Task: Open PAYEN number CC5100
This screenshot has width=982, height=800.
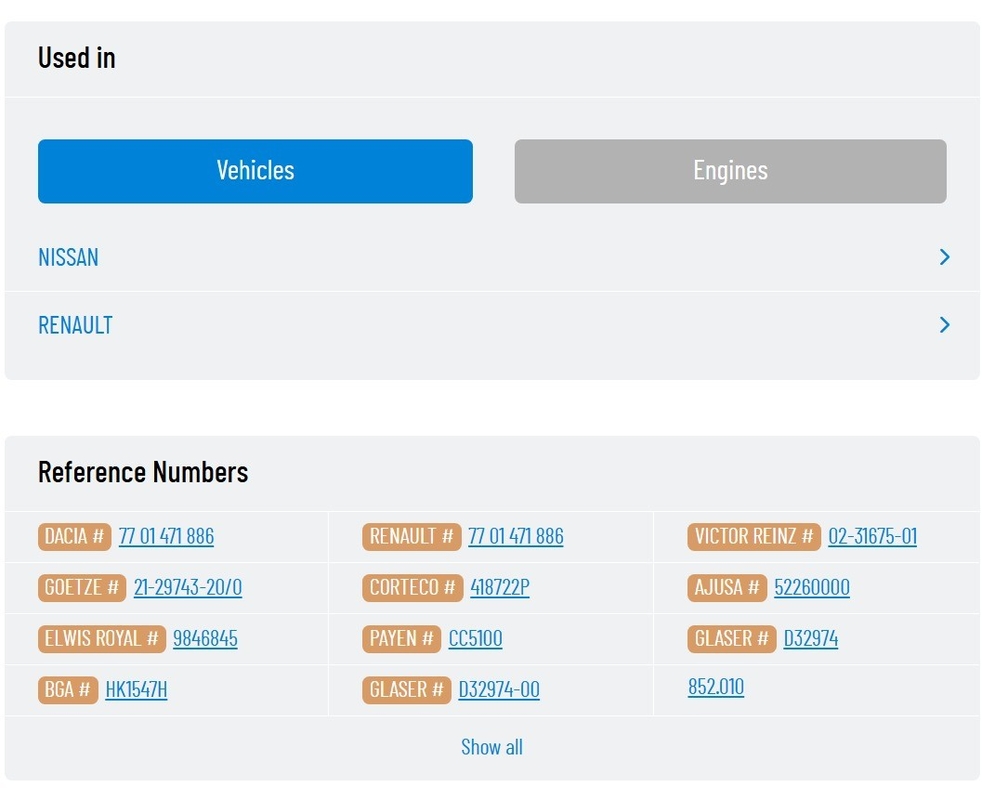Action: click(x=475, y=638)
